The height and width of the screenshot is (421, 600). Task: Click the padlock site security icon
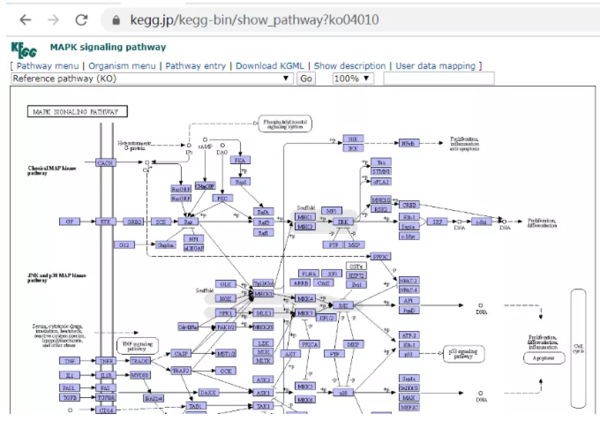120,19
